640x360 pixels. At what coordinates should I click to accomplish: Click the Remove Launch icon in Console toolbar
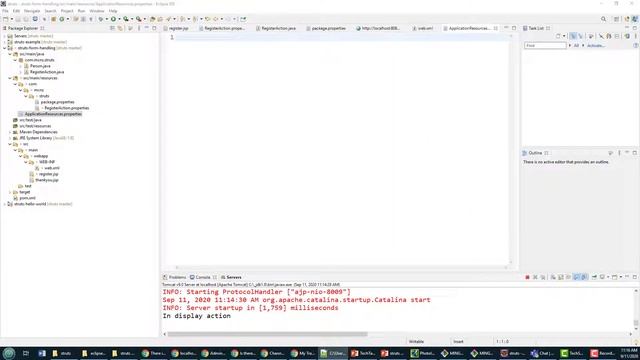point(535,277)
